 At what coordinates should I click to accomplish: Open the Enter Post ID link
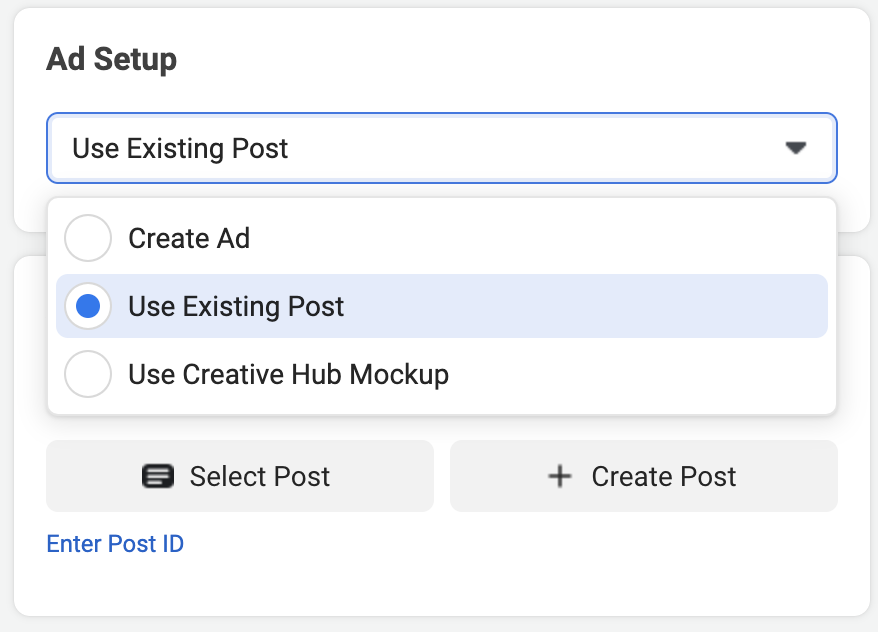(115, 544)
